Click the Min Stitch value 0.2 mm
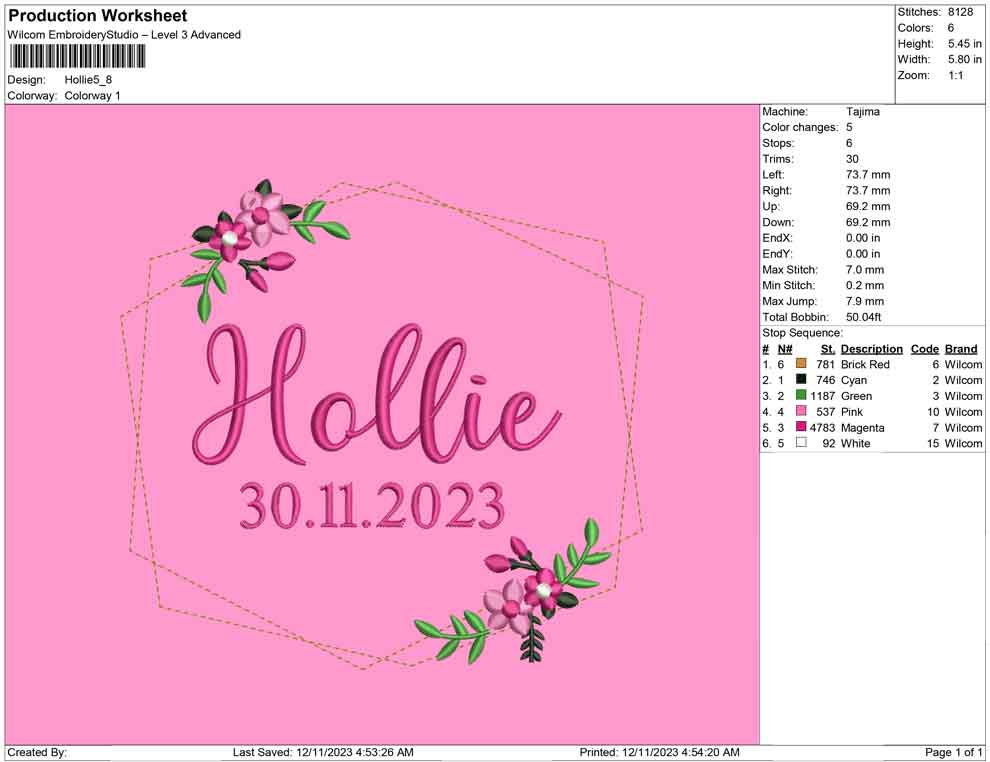990x762 pixels. coord(865,285)
